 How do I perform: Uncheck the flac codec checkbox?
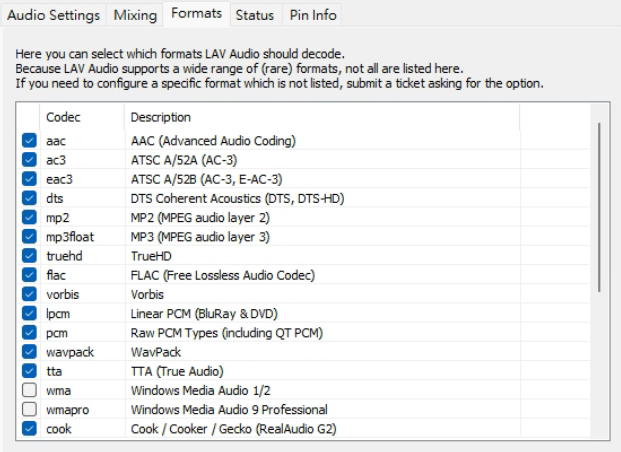[x=29, y=276]
